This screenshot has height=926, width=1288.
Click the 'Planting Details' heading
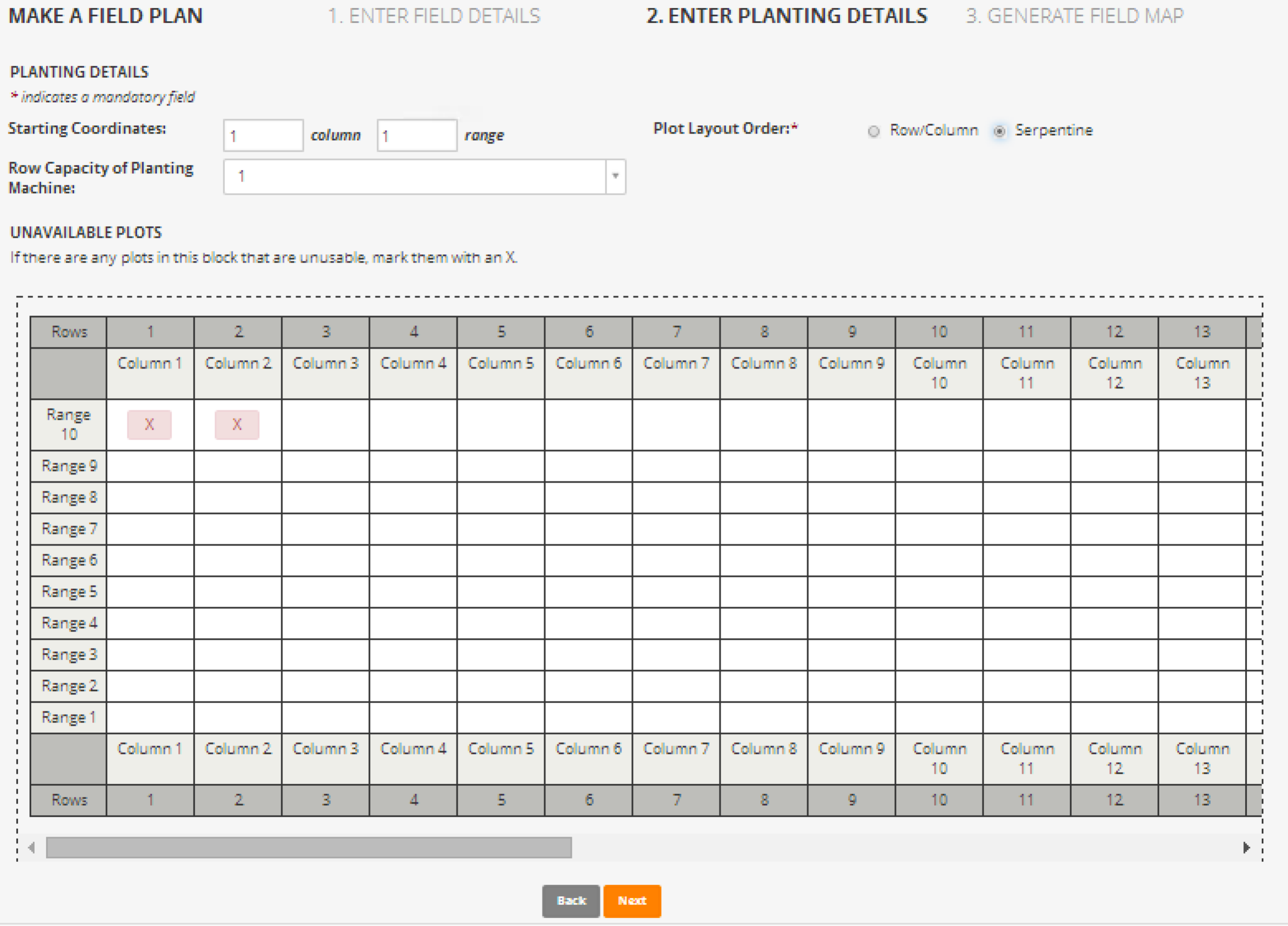click(x=79, y=72)
